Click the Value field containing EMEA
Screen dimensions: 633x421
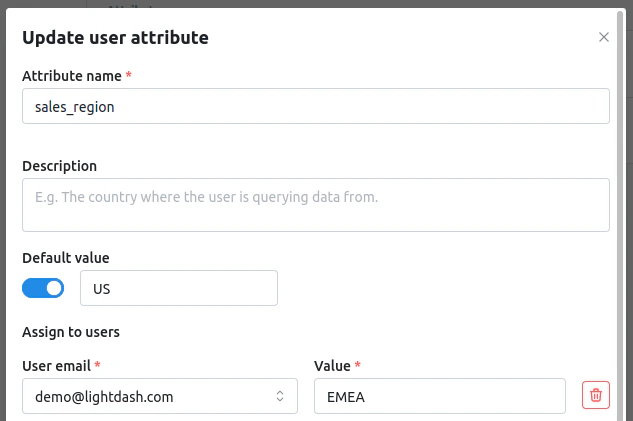440,396
